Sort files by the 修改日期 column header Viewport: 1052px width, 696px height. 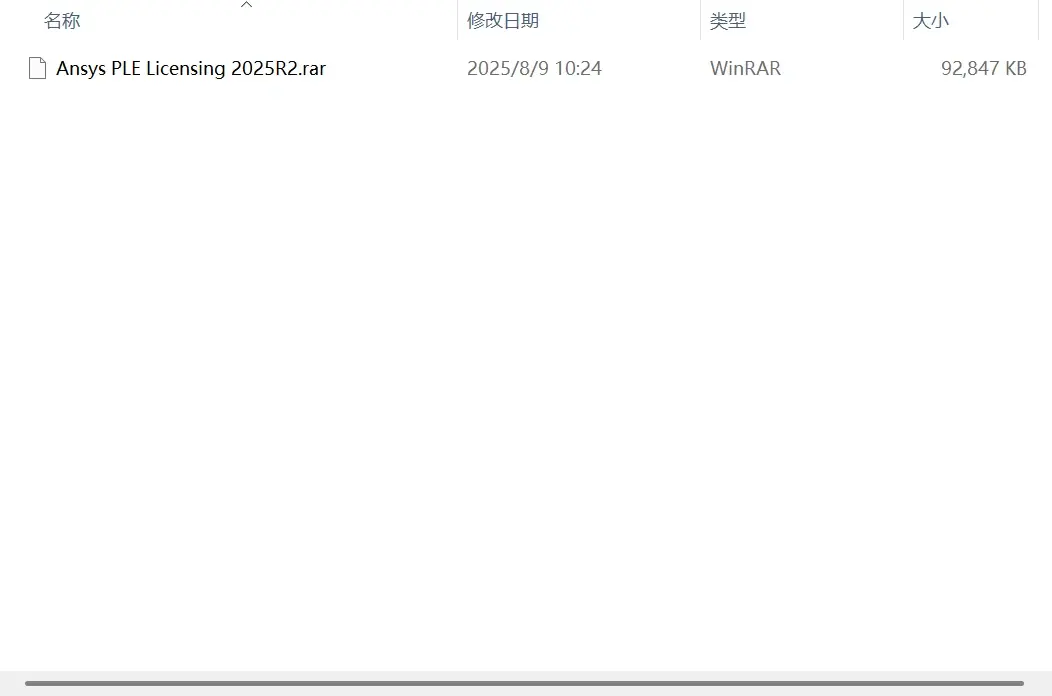(x=503, y=21)
